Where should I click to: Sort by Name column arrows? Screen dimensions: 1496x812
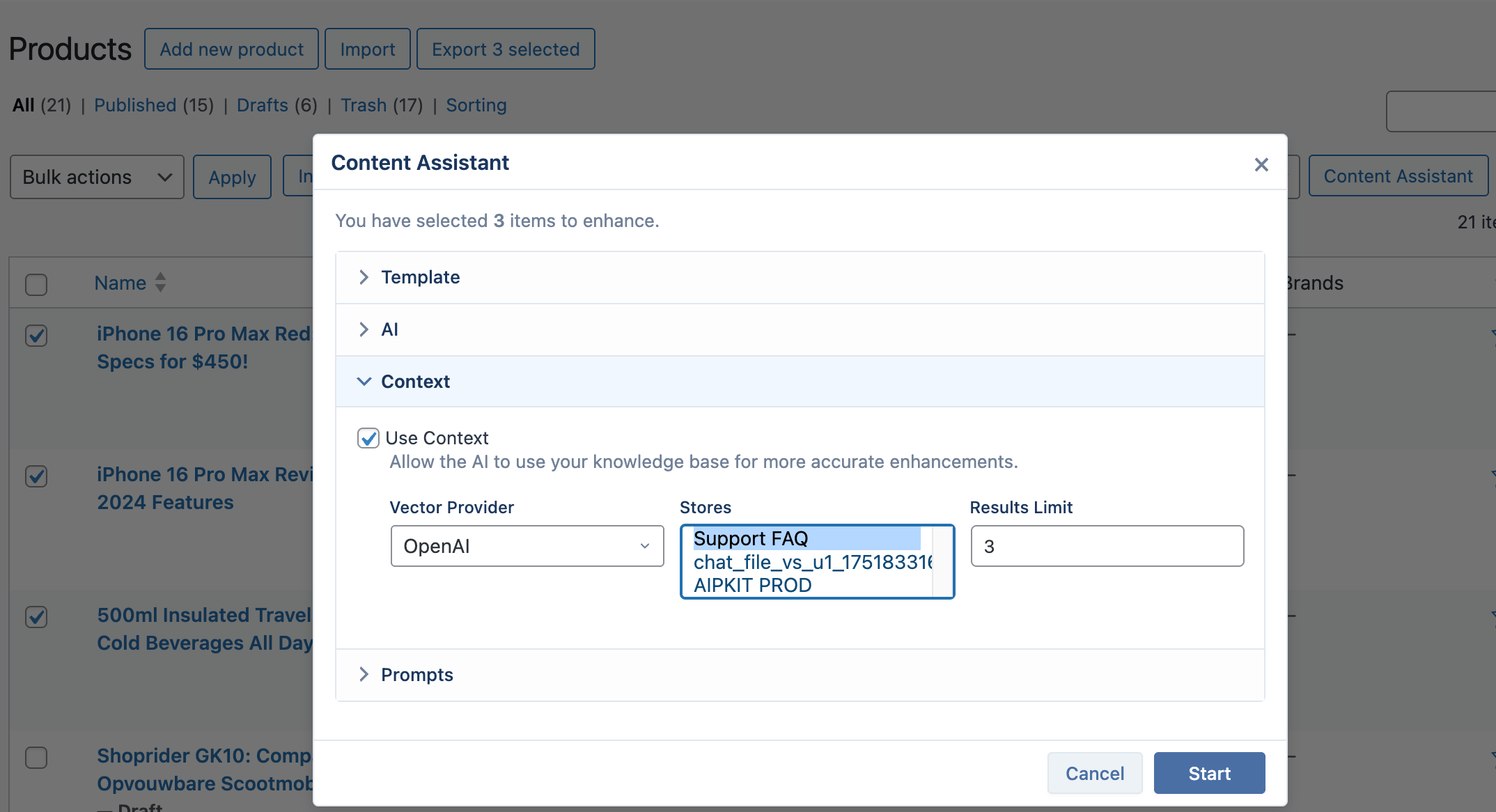point(161,282)
